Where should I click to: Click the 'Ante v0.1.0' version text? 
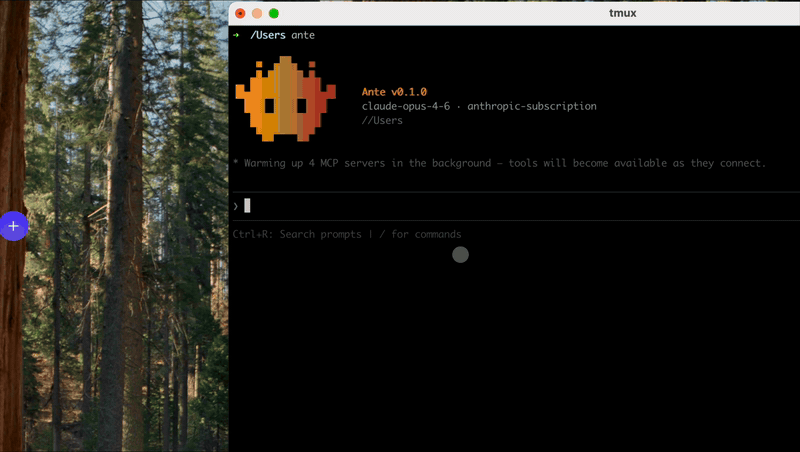click(x=394, y=92)
